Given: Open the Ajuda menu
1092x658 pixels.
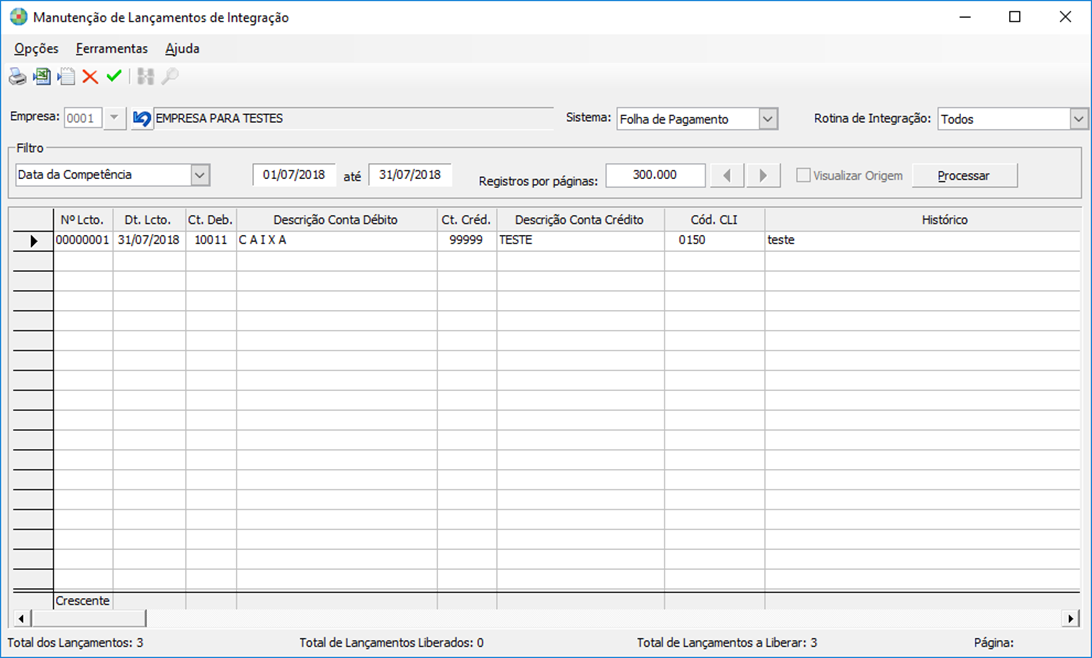Looking at the screenshot, I should point(182,49).
